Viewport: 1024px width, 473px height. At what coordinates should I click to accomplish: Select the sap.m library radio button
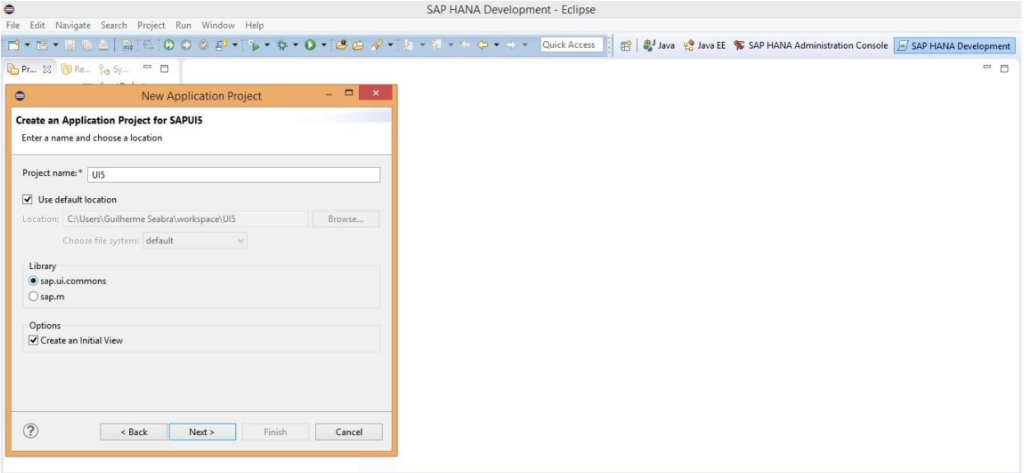tap(33, 297)
